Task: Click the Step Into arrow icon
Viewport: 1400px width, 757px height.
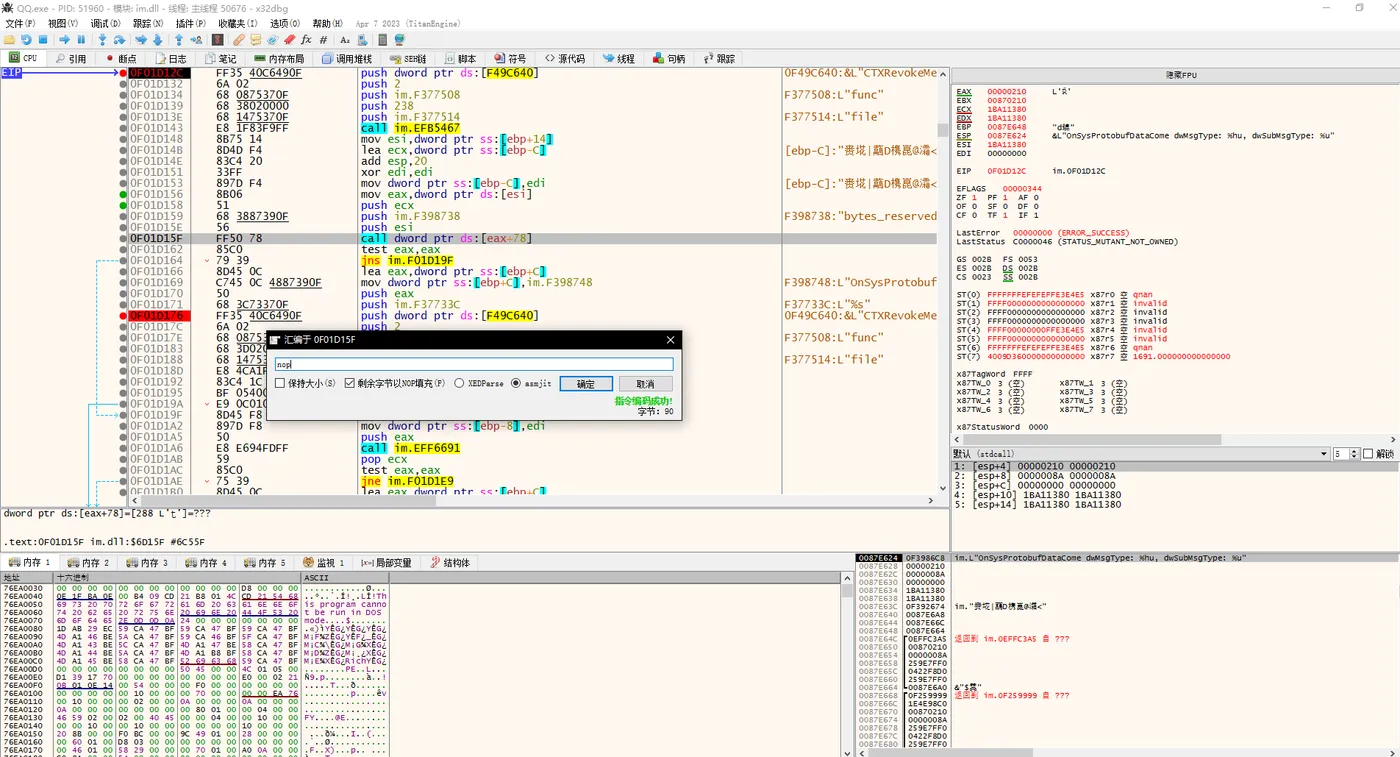Action: tap(102, 40)
